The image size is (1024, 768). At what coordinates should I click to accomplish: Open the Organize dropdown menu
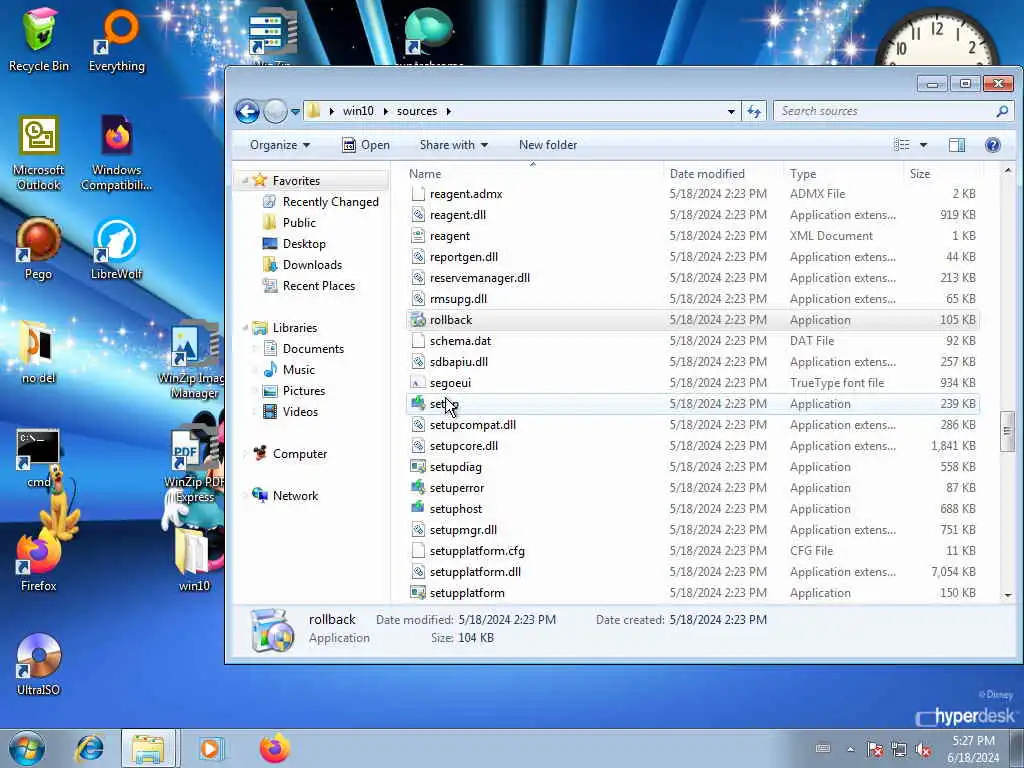coord(280,145)
